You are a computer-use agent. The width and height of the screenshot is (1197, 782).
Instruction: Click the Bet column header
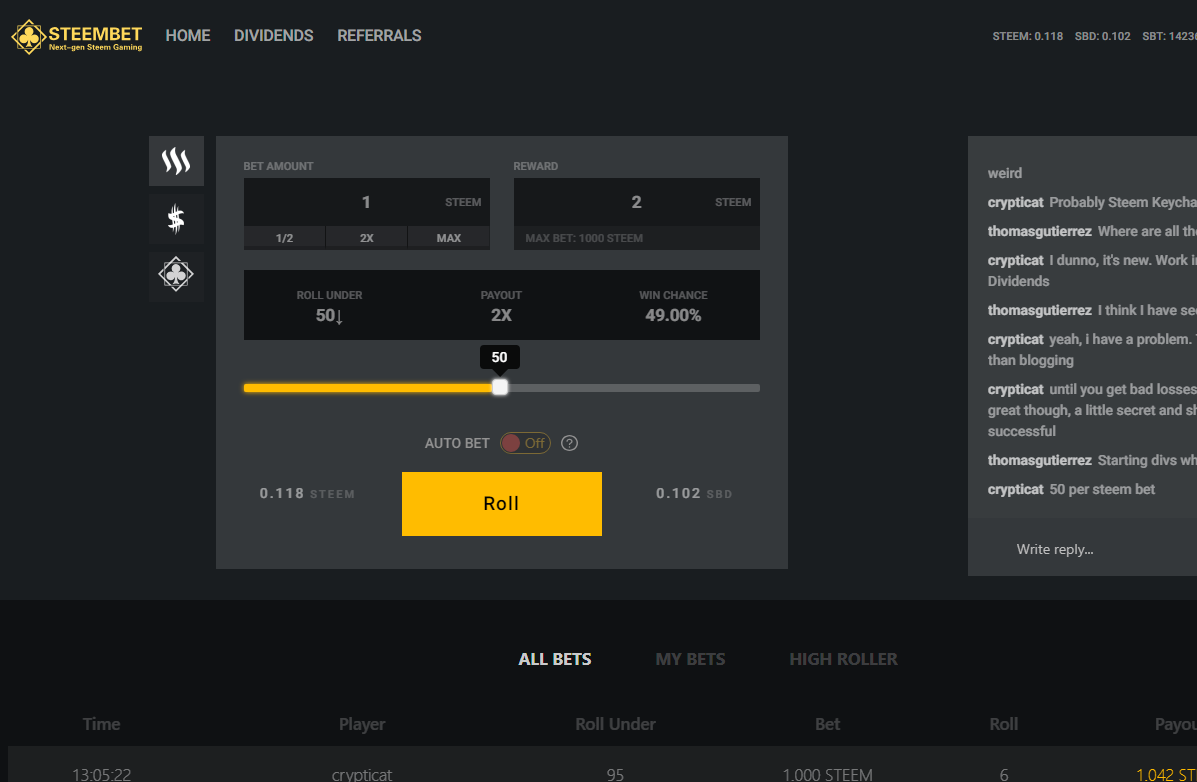pyautogui.click(x=828, y=724)
